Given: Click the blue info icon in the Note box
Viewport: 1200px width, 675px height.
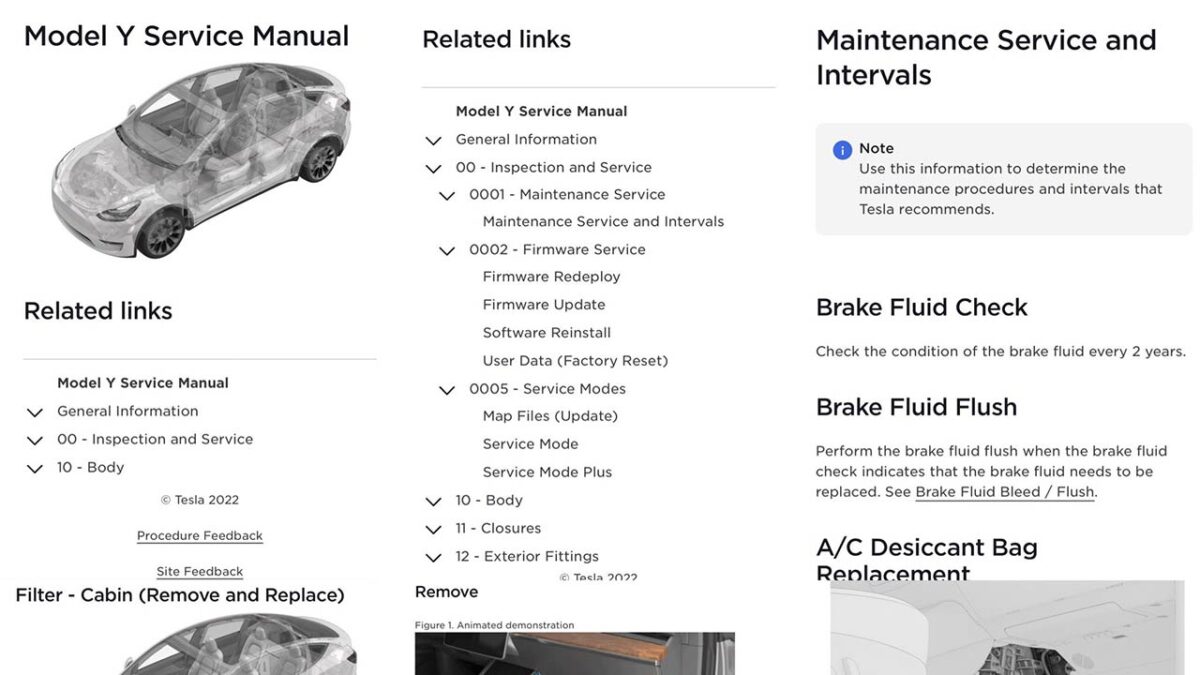Looking at the screenshot, I should point(843,149).
